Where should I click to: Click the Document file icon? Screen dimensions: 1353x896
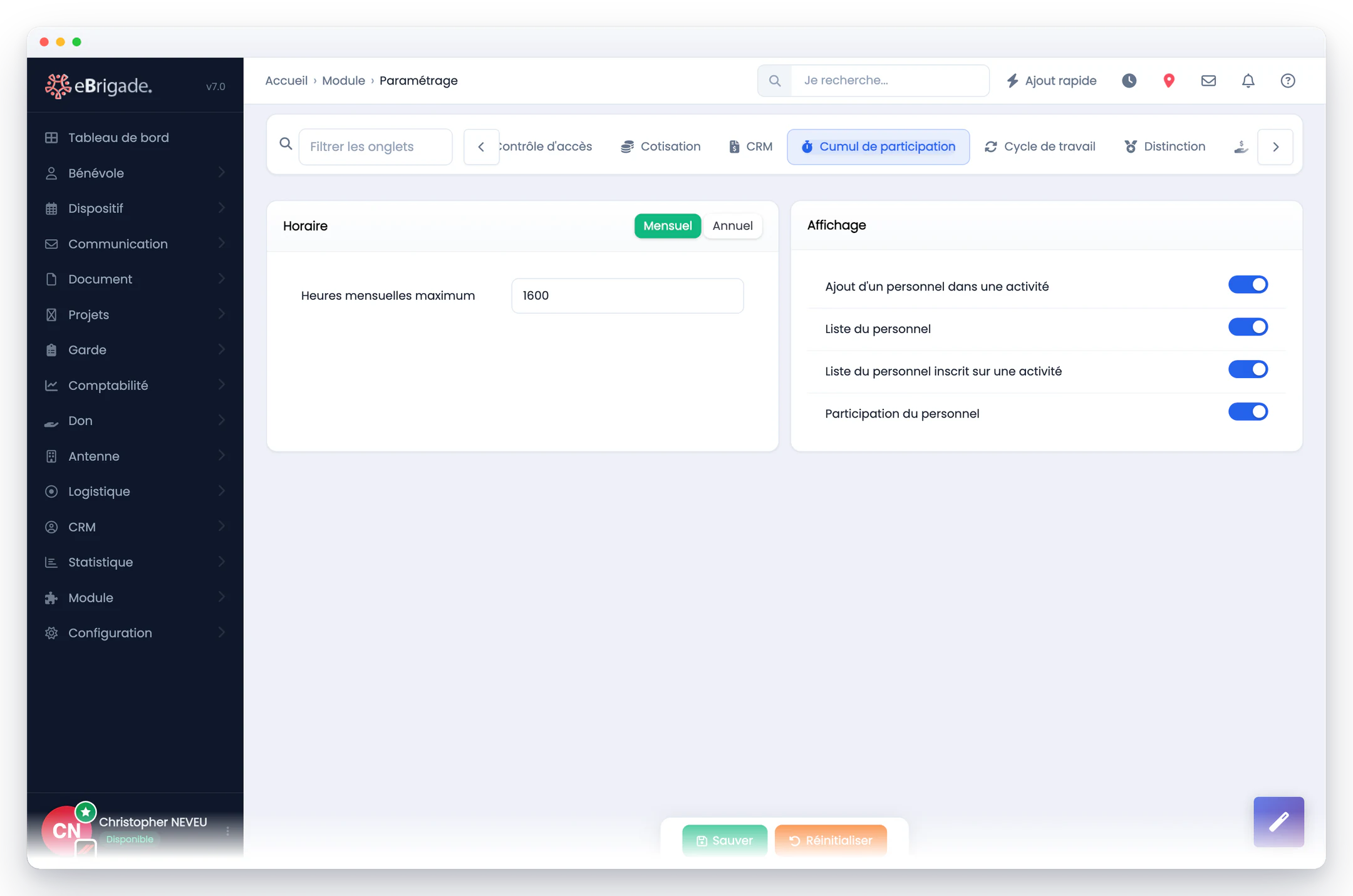[51, 279]
